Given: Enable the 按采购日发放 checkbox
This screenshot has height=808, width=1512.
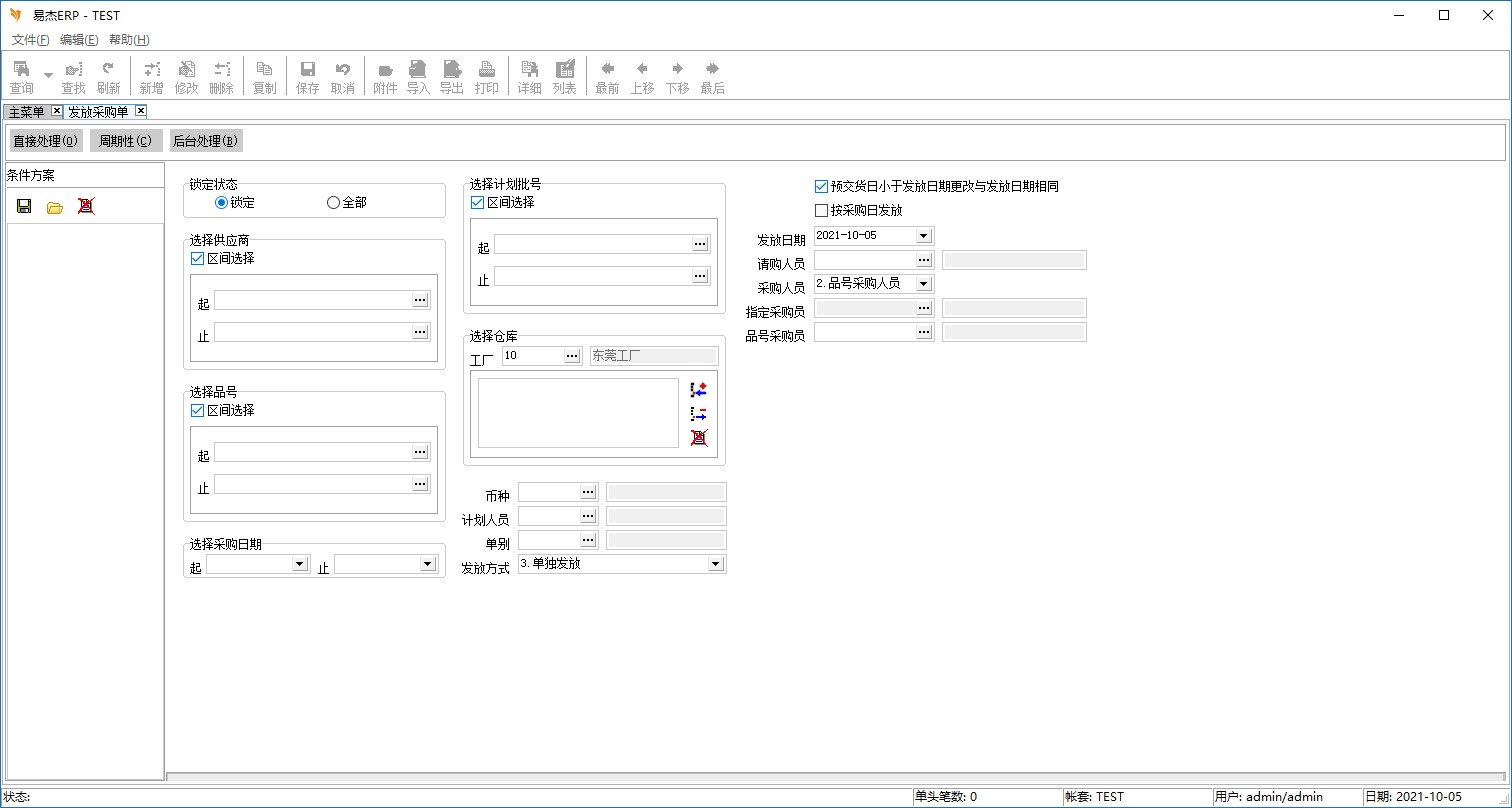Looking at the screenshot, I should (822, 210).
